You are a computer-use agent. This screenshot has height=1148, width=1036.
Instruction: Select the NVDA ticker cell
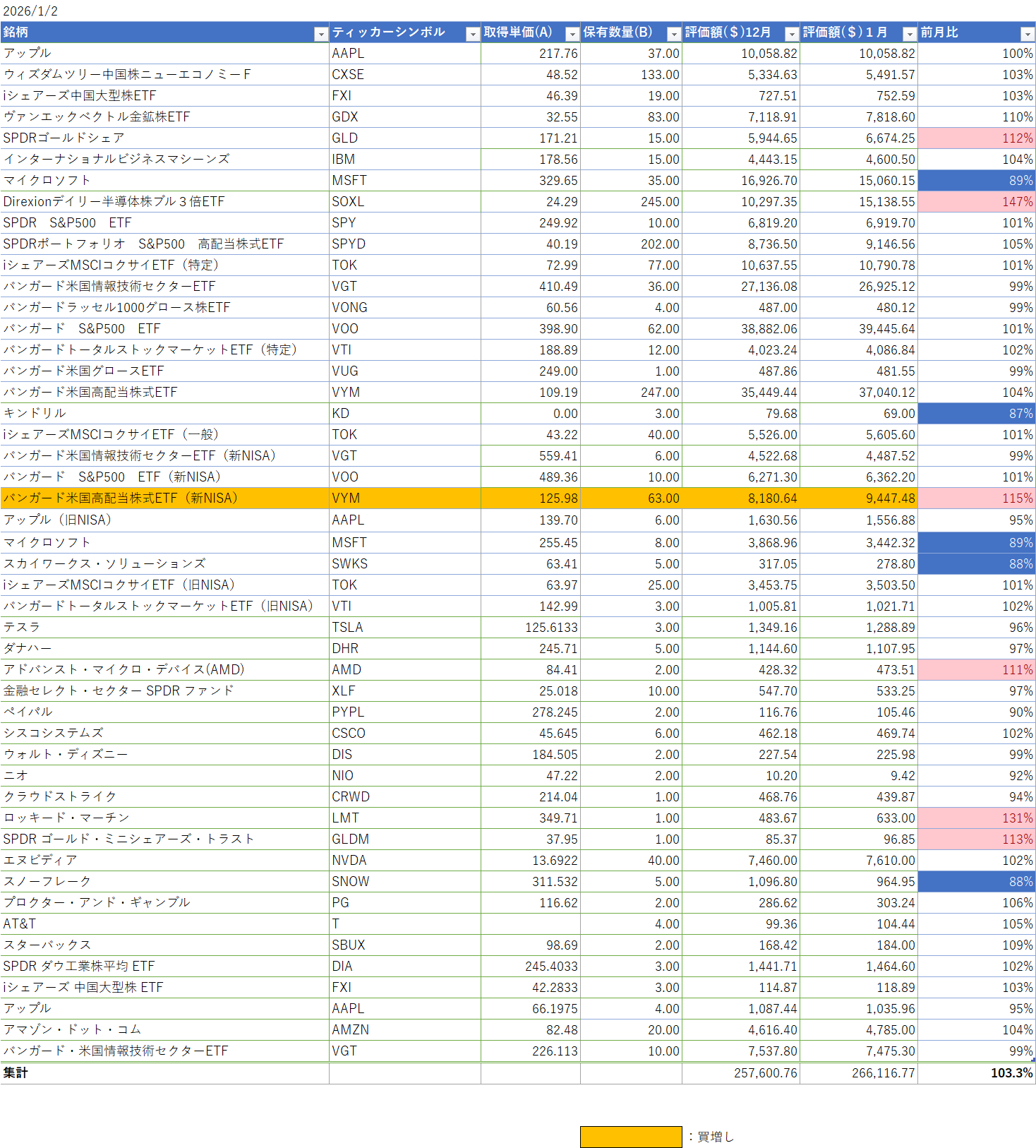[x=404, y=861]
